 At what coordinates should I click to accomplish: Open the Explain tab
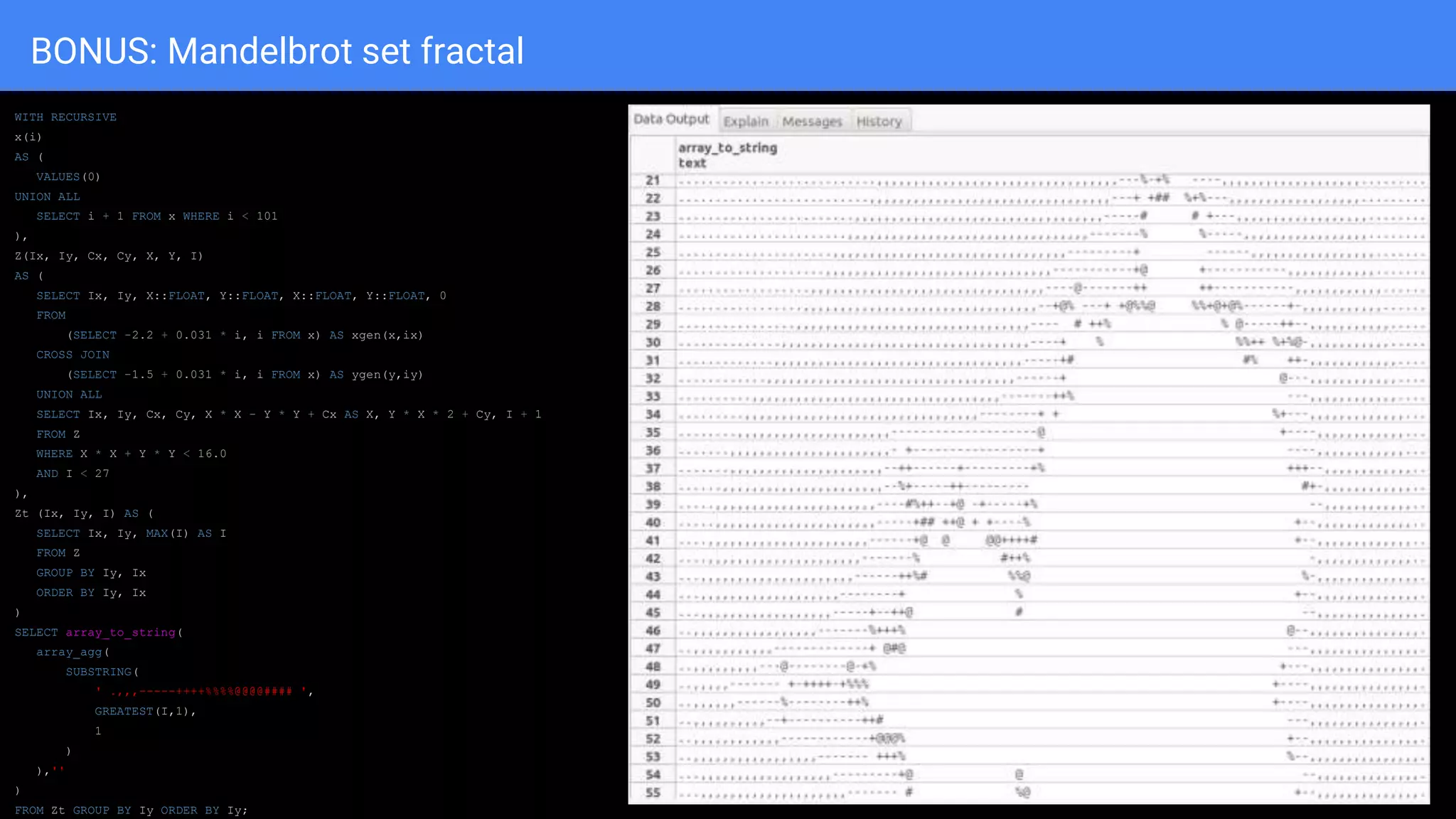point(746,122)
